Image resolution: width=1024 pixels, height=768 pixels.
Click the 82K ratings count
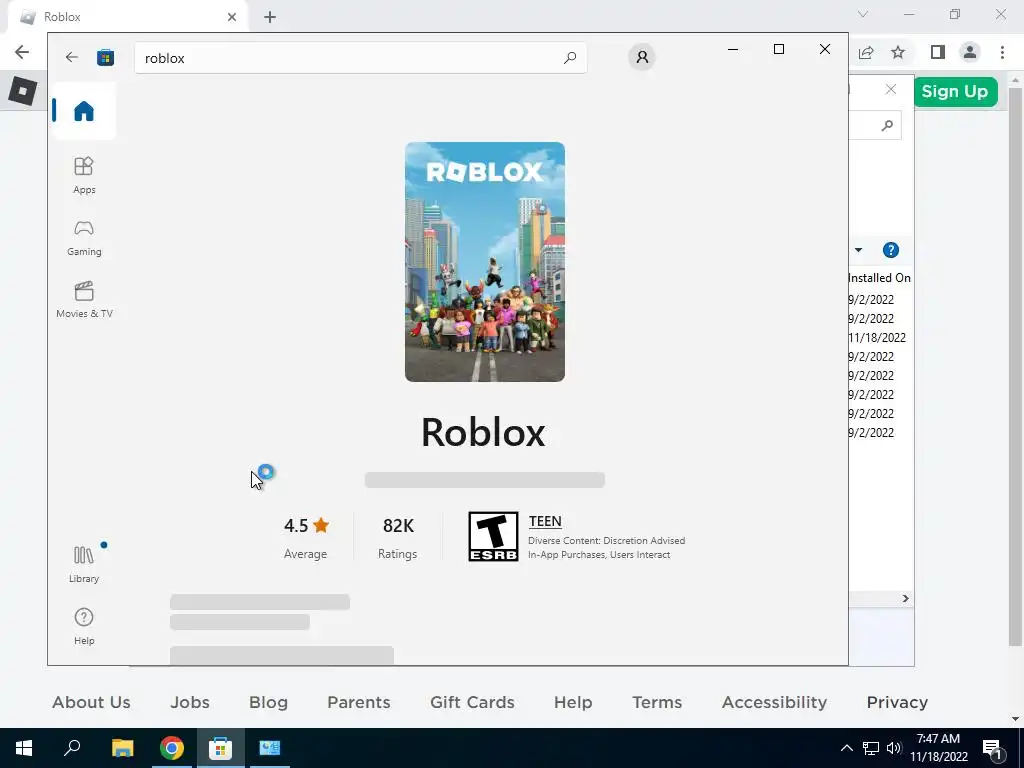[x=398, y=526]
